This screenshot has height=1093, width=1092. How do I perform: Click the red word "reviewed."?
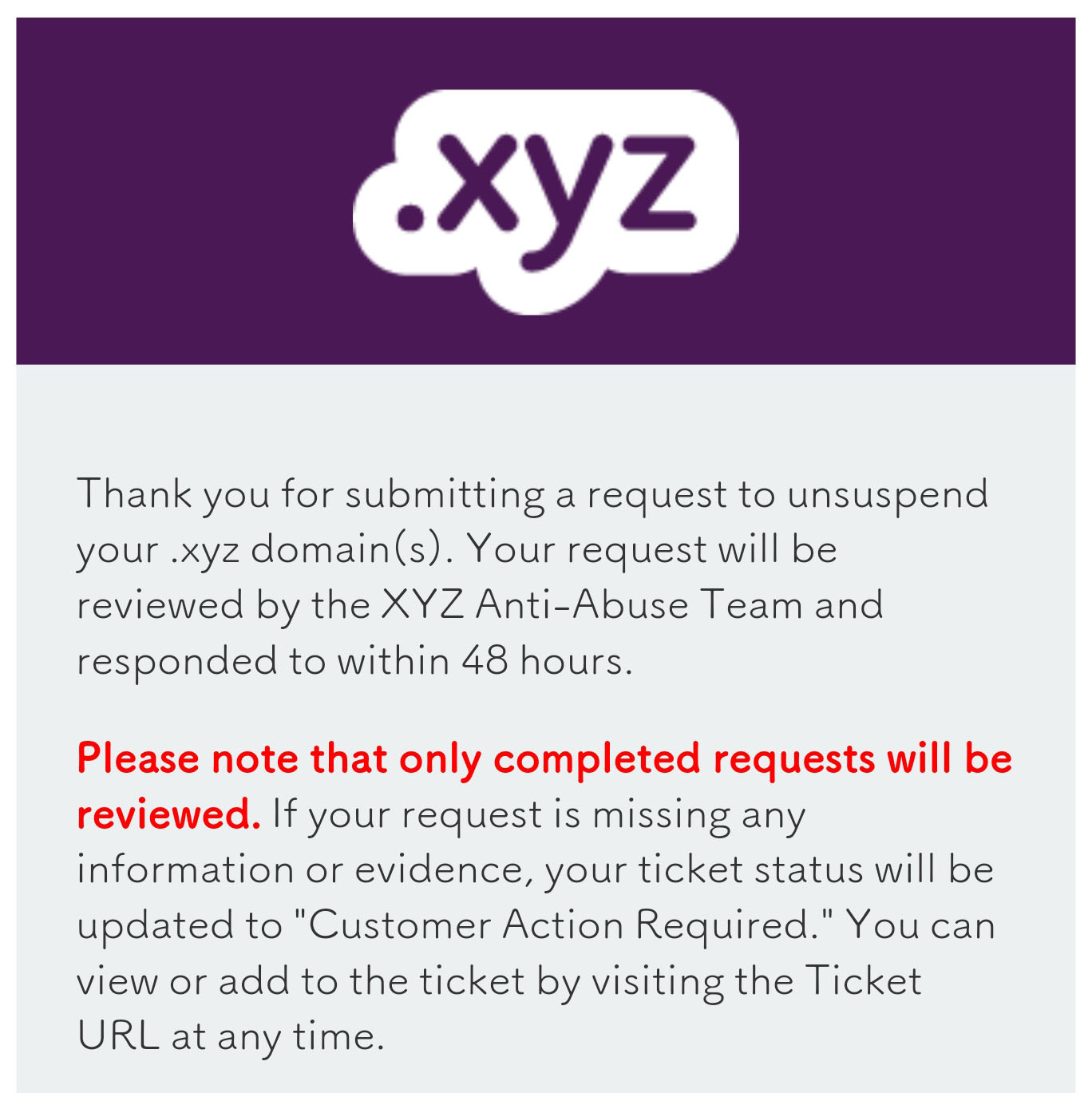[168, 814]
